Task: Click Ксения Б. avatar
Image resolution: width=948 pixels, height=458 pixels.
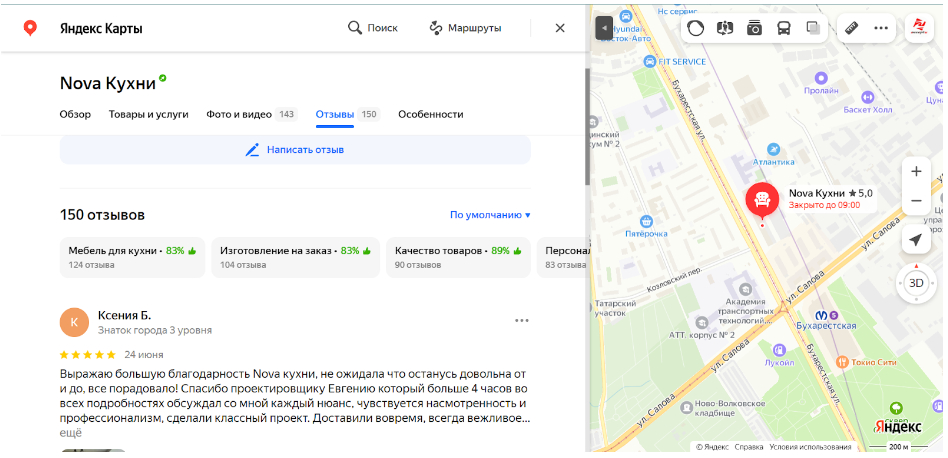Action: click(74, 322)
